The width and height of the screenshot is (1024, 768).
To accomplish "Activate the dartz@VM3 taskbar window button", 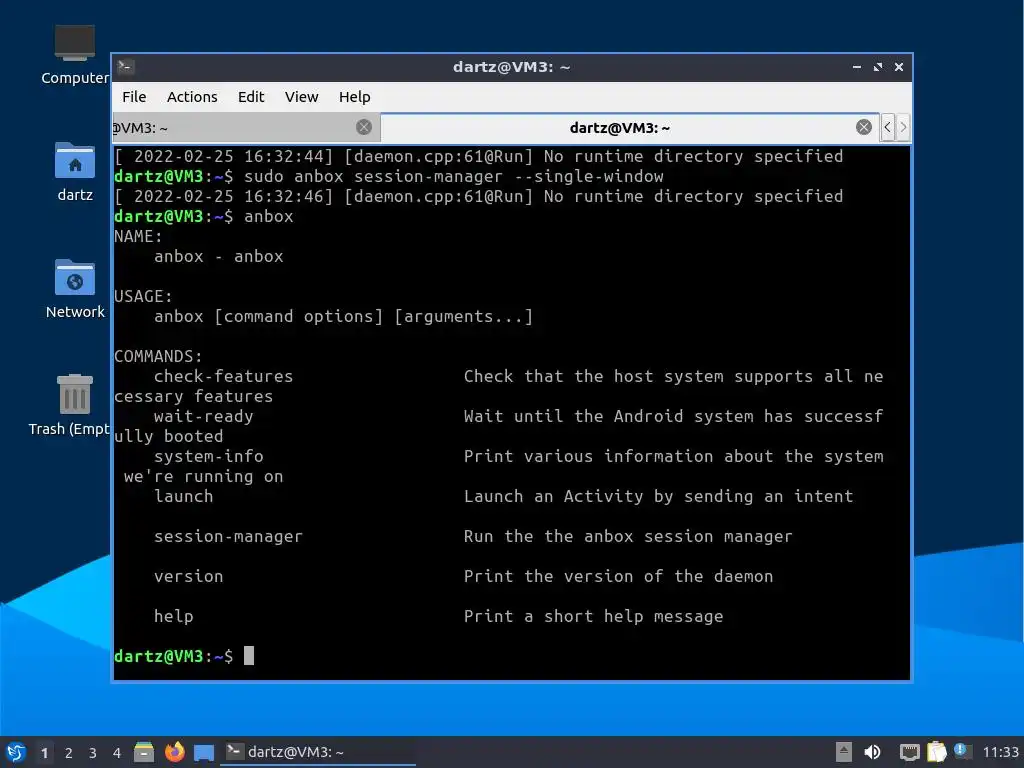I will (319, 752).
